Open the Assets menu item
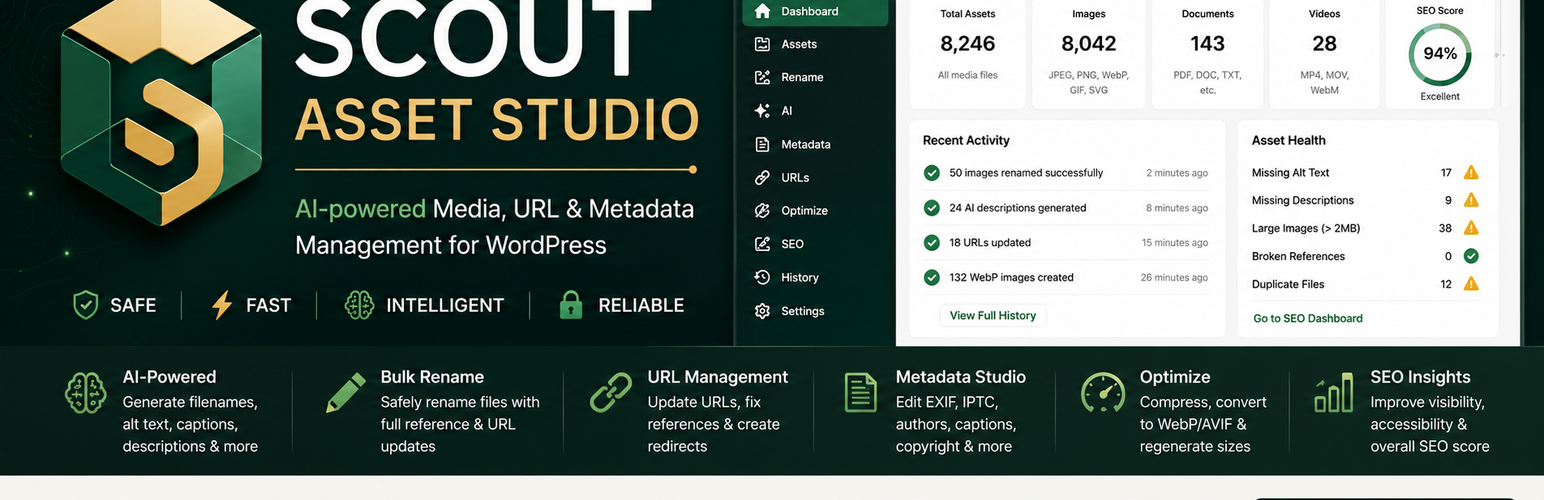This screenshot has width=1544, height=500. 815,44
